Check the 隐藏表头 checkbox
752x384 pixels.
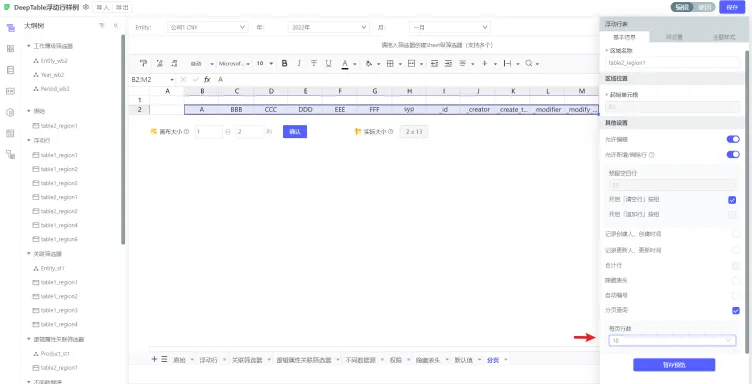click(x=736, y=280)
